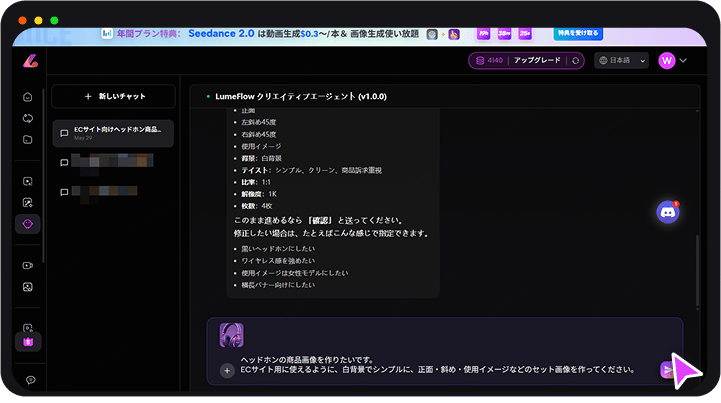The image size is (721, 403).
Task: Click the credits coin icon showing 4140
Action: pyautogui.click(x=480, y=60)
